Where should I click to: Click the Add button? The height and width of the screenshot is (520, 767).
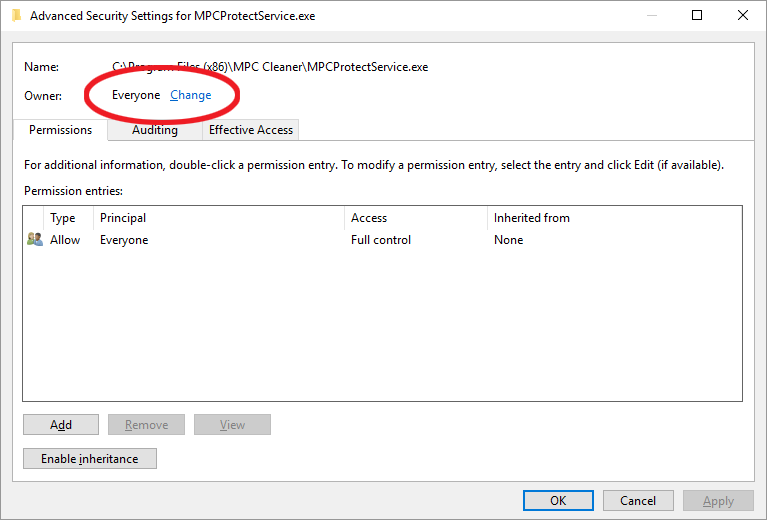point(61,425)
